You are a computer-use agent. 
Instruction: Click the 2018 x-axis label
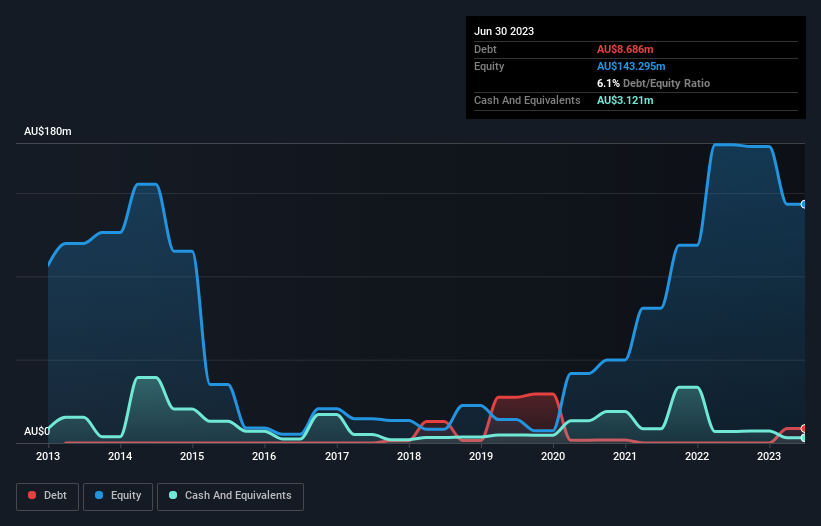point(409,456)
